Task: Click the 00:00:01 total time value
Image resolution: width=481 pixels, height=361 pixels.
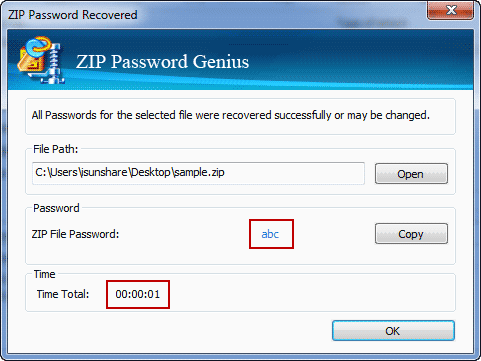Action: coord(138,294)
